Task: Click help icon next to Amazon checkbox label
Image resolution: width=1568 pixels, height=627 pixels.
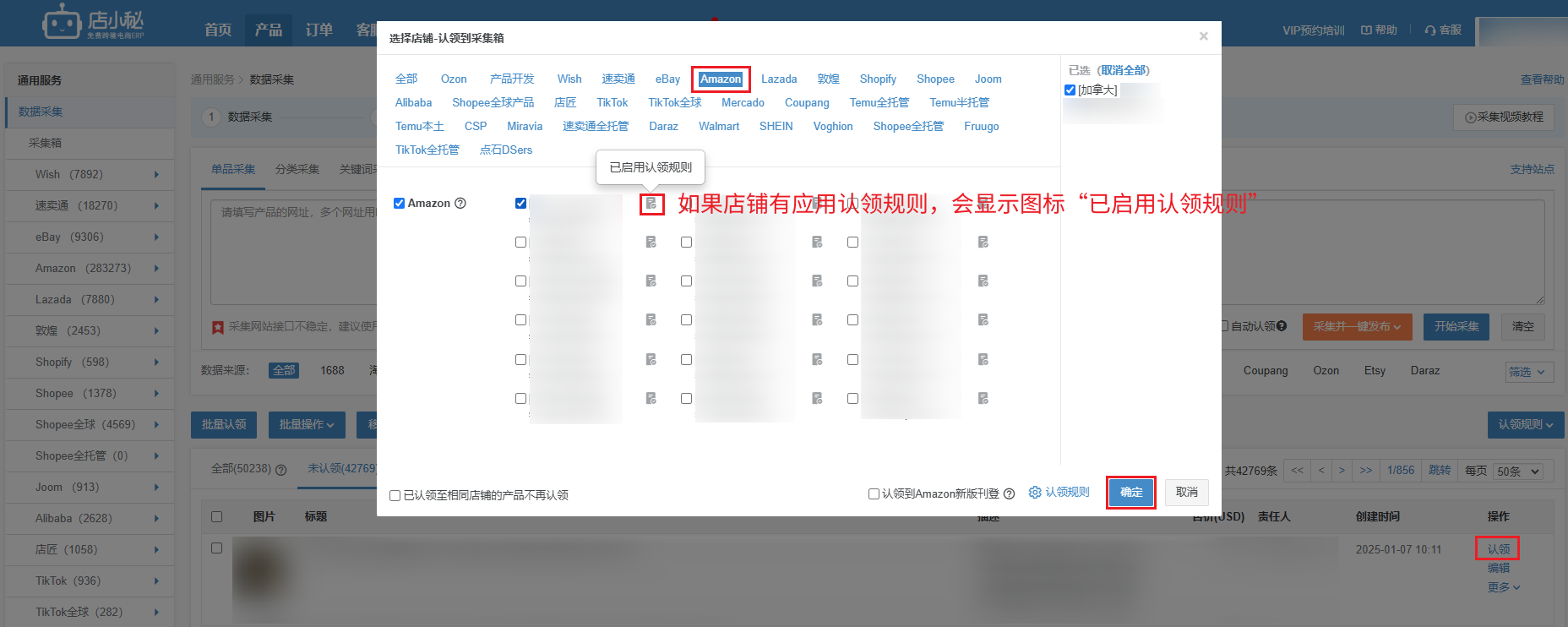Action: pos(460,204)
